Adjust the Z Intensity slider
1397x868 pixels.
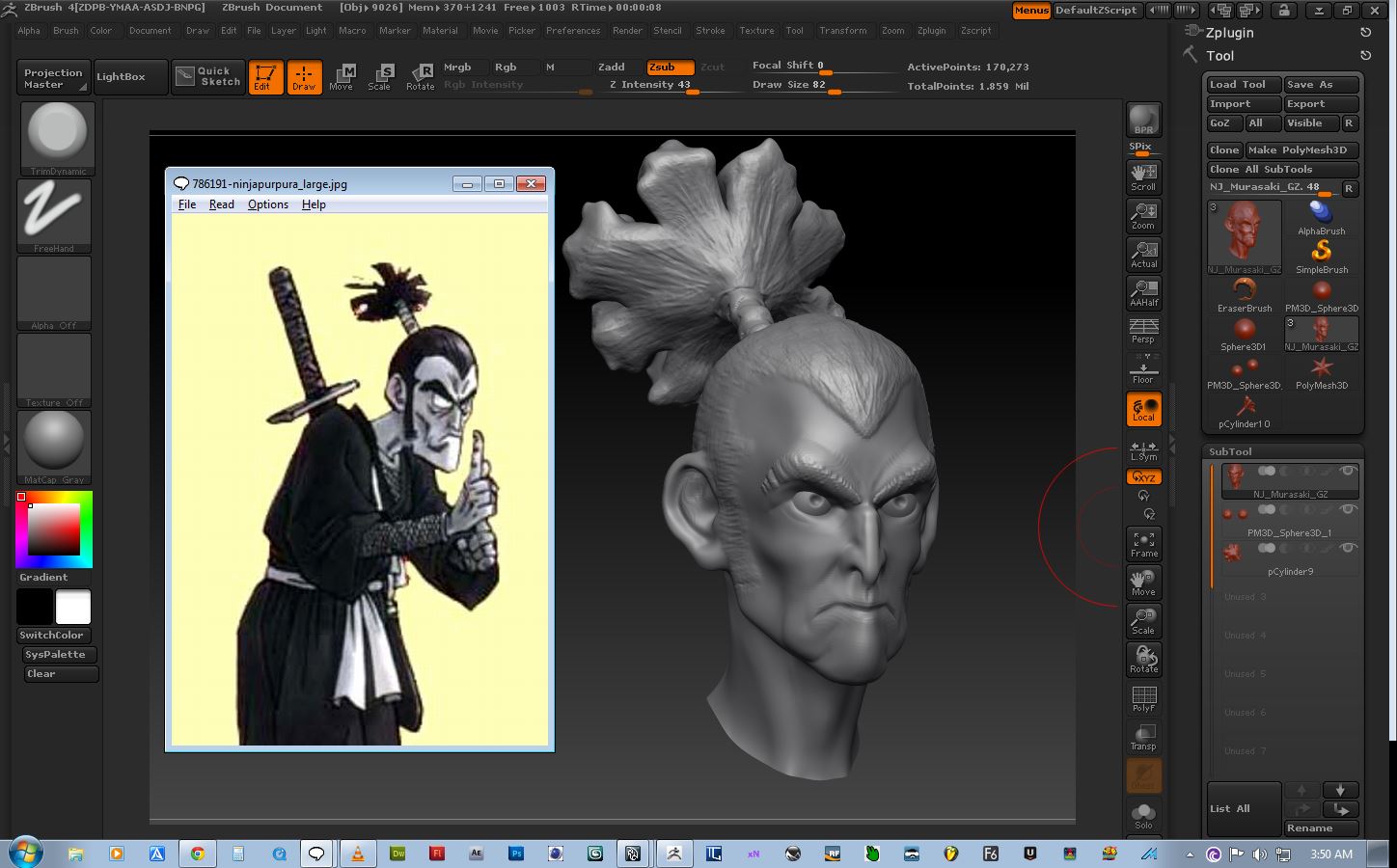[656, 85]
